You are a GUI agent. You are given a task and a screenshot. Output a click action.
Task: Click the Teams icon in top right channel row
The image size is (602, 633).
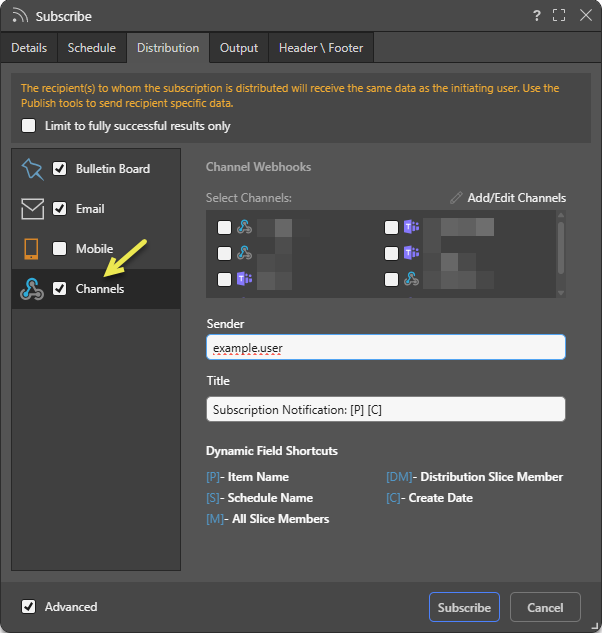click(411, 227)
